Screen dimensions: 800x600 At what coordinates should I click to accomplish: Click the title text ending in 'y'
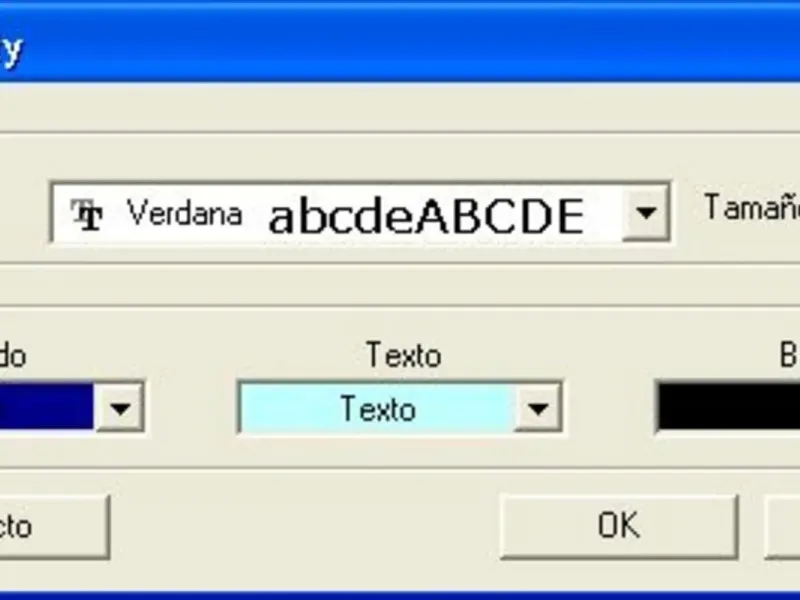(11, 49)
